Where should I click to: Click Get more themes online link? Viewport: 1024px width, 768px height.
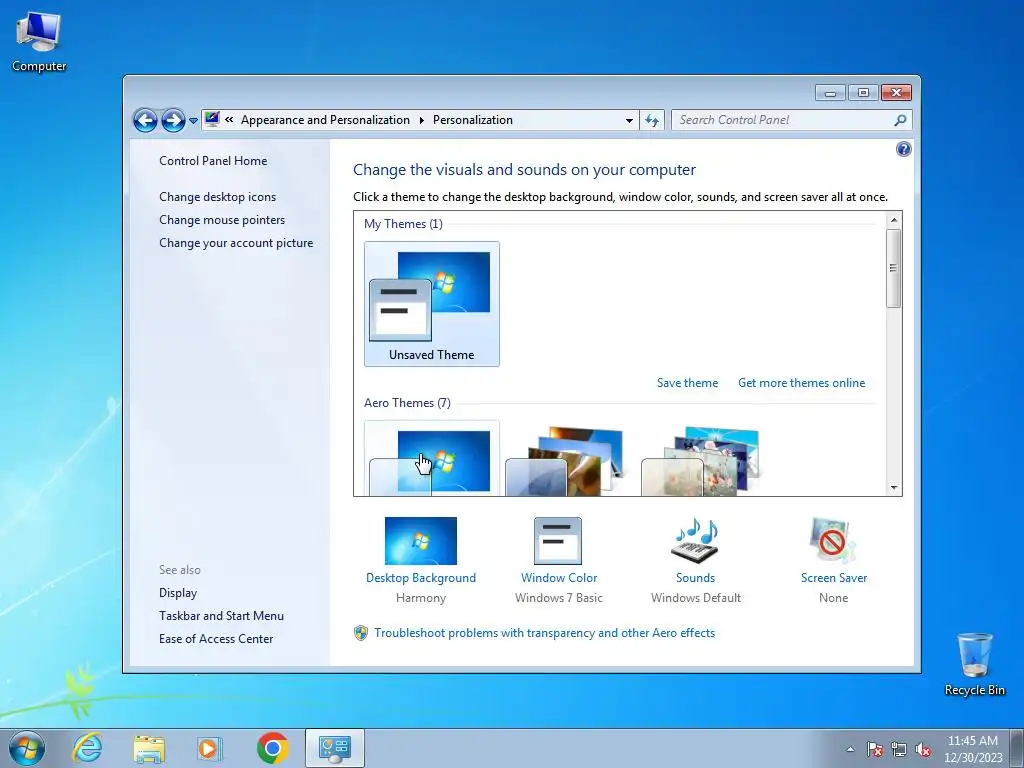pos(801,383)
